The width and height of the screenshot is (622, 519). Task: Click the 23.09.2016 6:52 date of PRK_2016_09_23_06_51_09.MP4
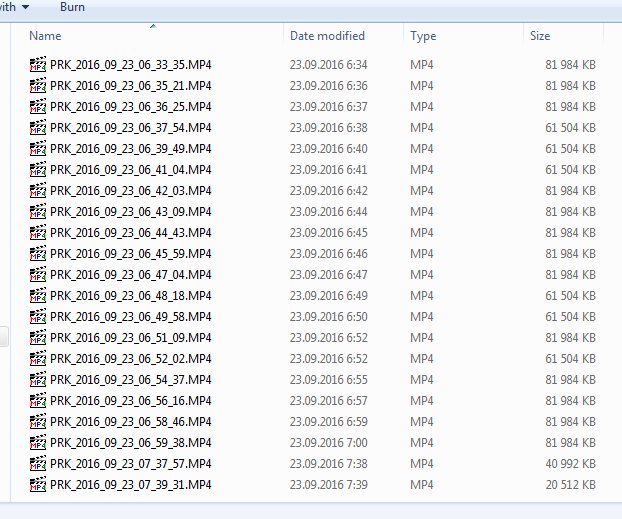coord(328,337)
